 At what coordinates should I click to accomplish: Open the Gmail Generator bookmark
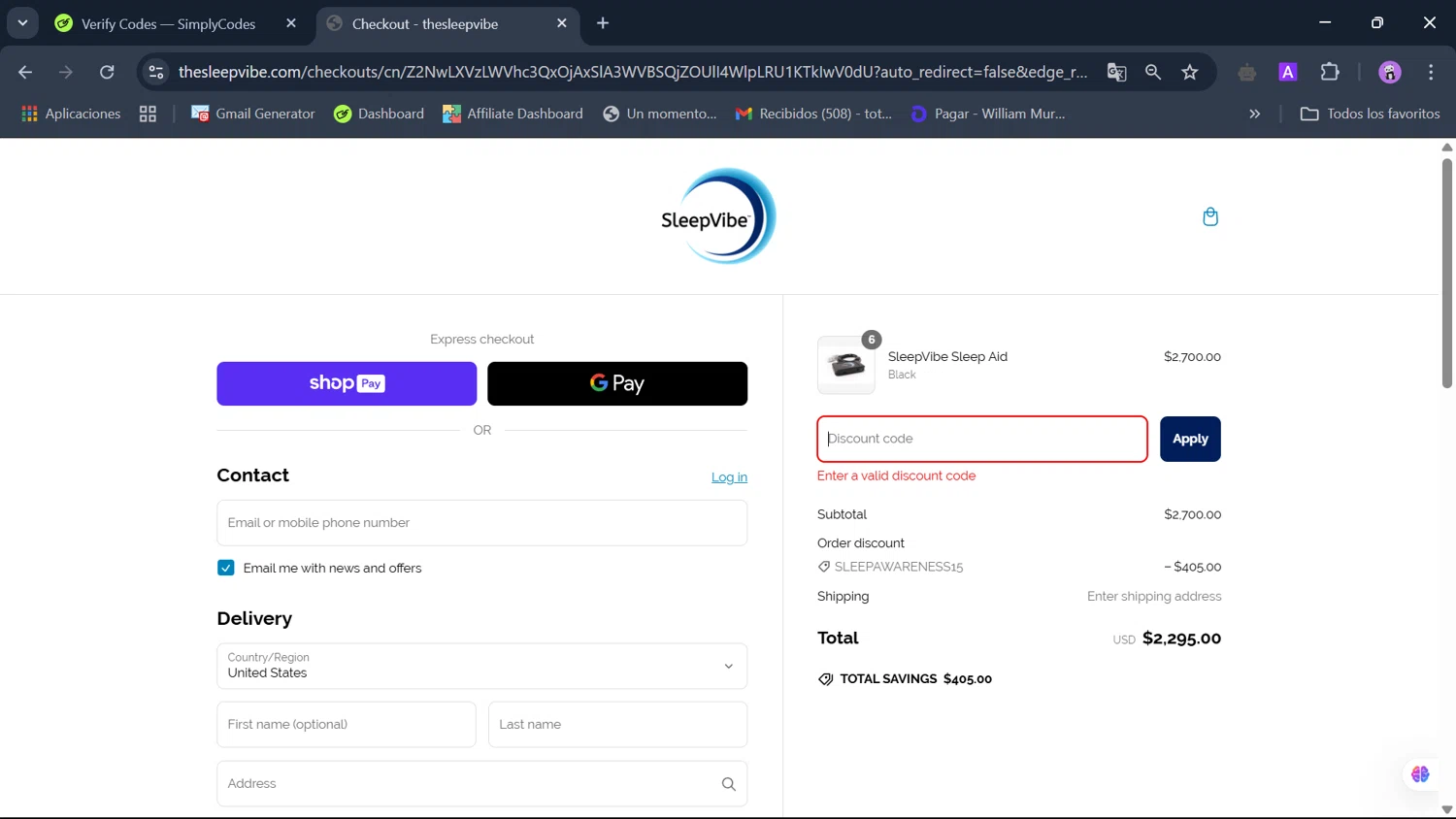pos(253,114)
